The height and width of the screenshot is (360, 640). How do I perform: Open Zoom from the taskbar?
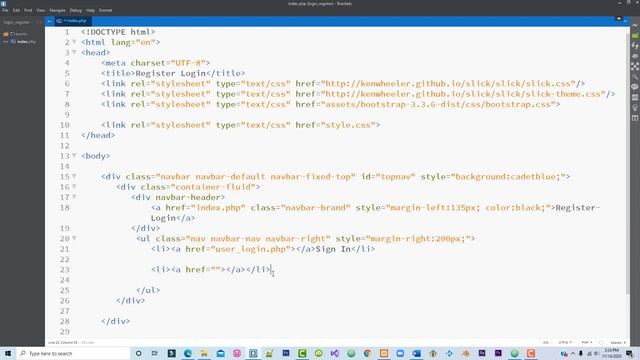click(400, 353)
